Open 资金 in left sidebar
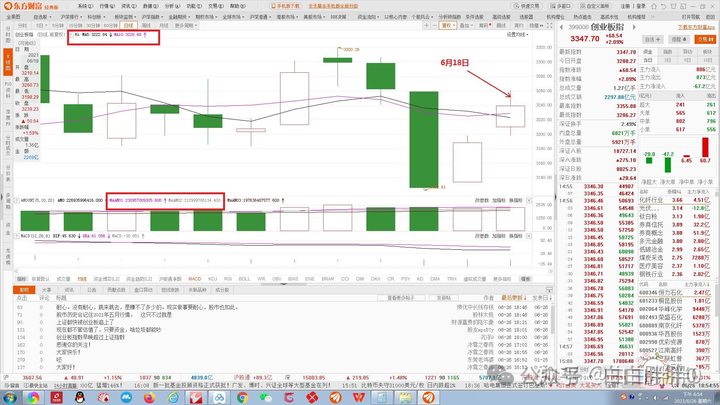The image size is (720, 405). (8, 229)
